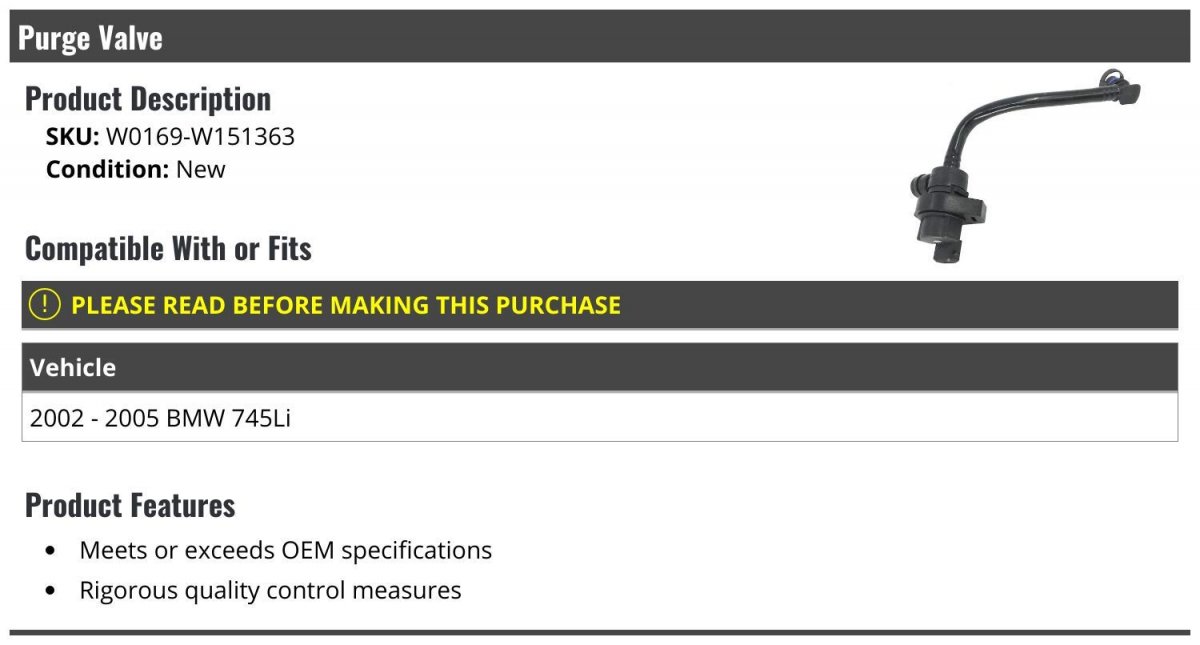The width and height of the screenshot is (1200, 645).
Task: Click the Compatible With or Fits heading
Action: coord(168,248)
